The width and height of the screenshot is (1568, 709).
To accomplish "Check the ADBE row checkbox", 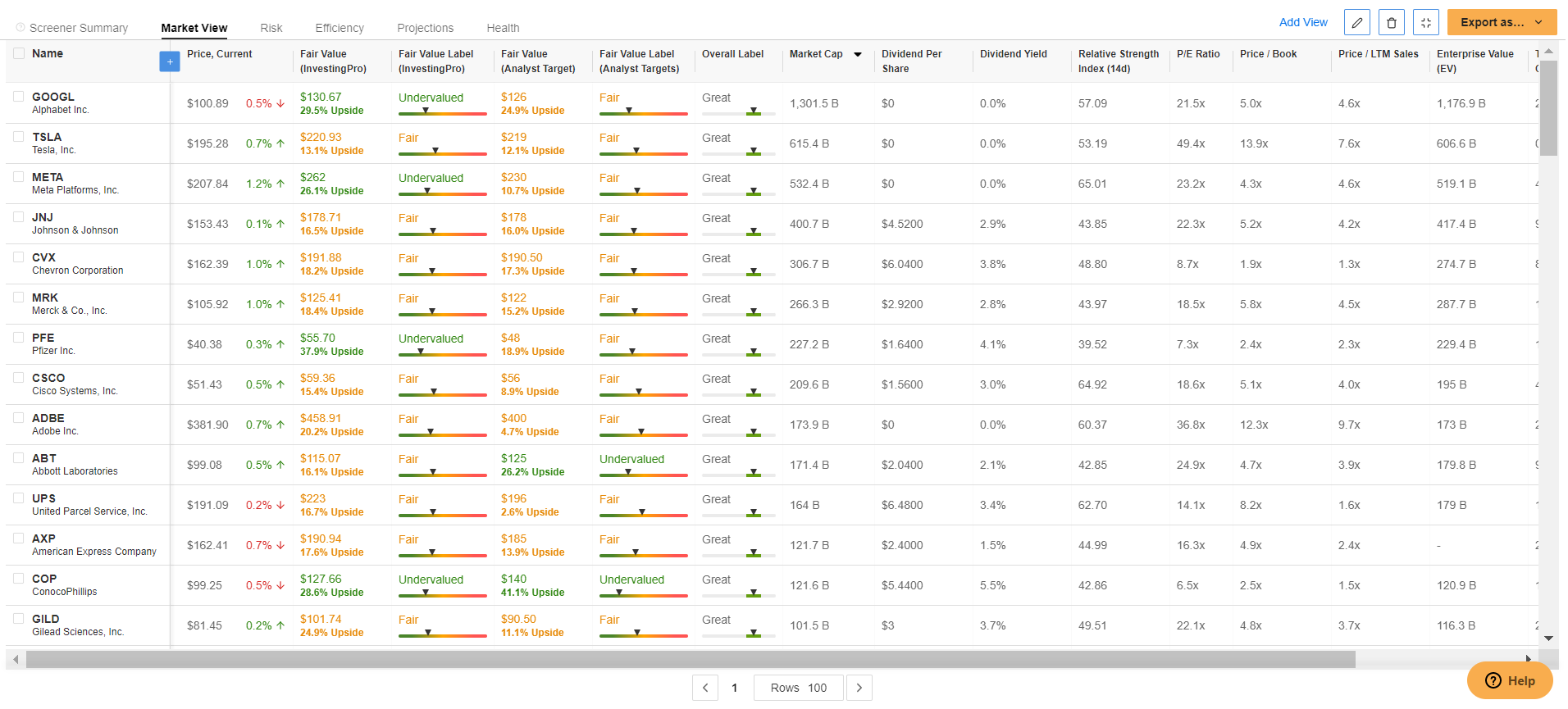I will pyautogui.click(x=18, y=417).
